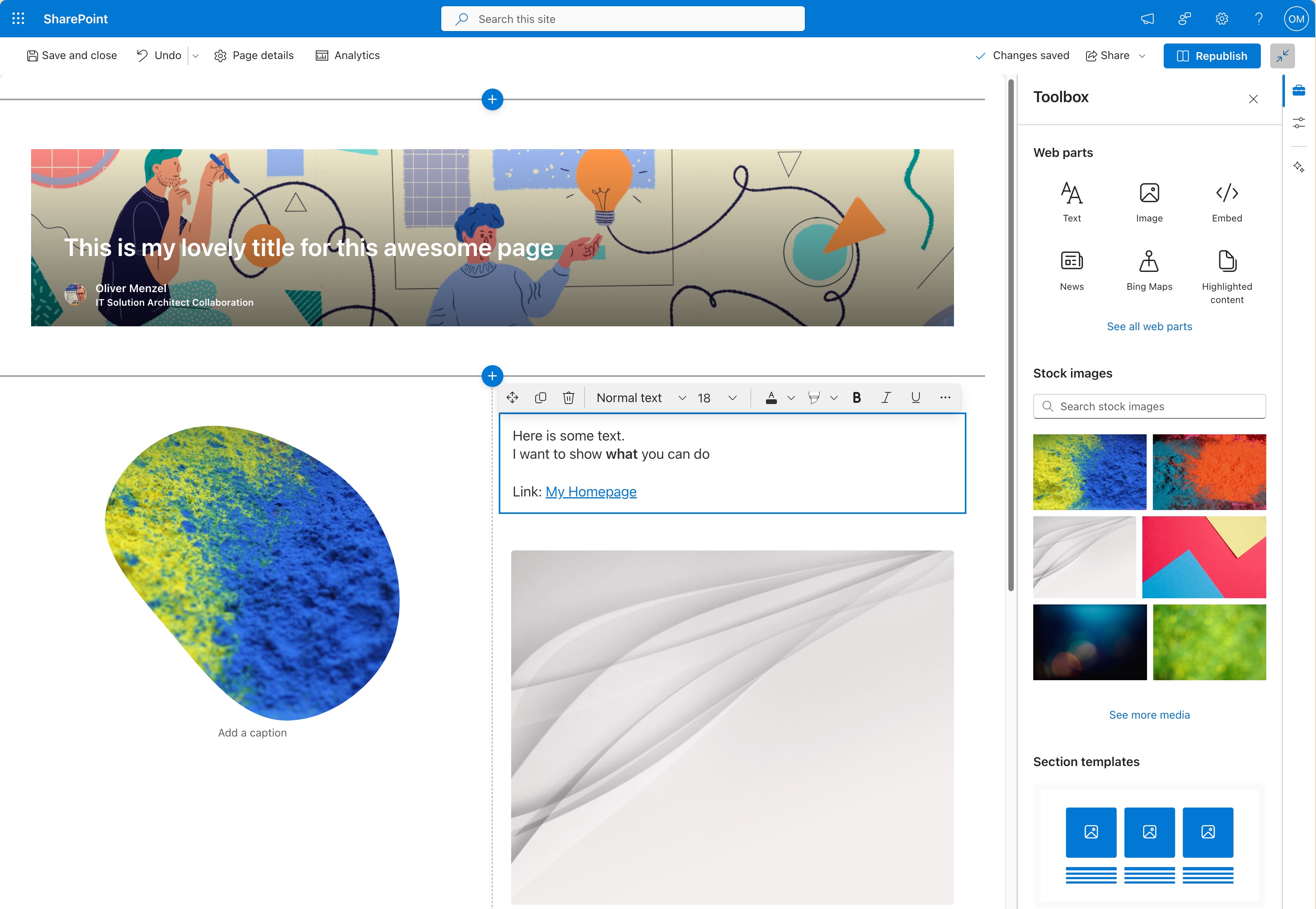Toggle italic formatting
The height and width of the screenshot is (909, 1316).
(x=886, y=397)
